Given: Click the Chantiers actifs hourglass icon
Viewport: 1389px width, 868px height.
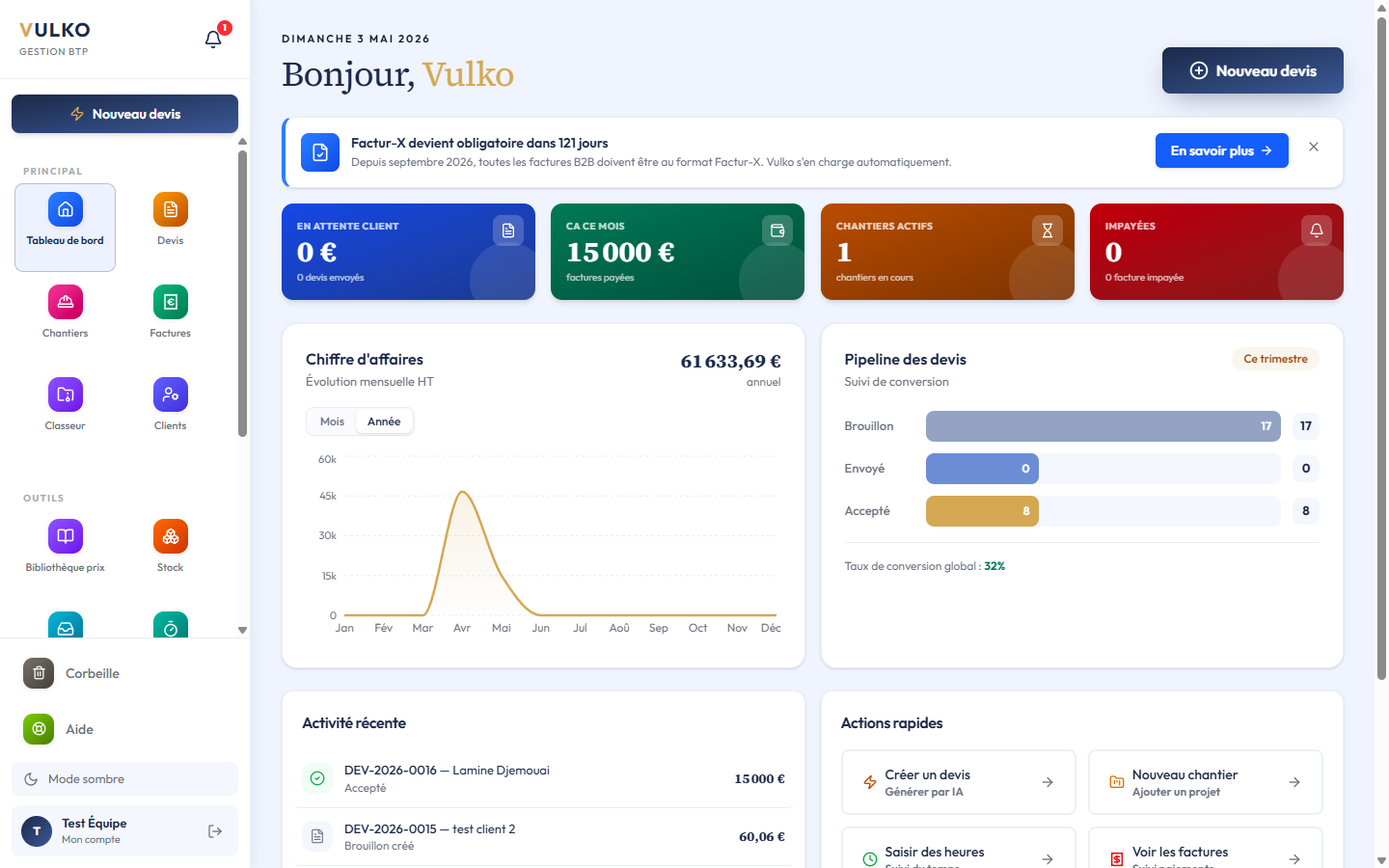Looking at the screenshot, I should coord(1048,231).
